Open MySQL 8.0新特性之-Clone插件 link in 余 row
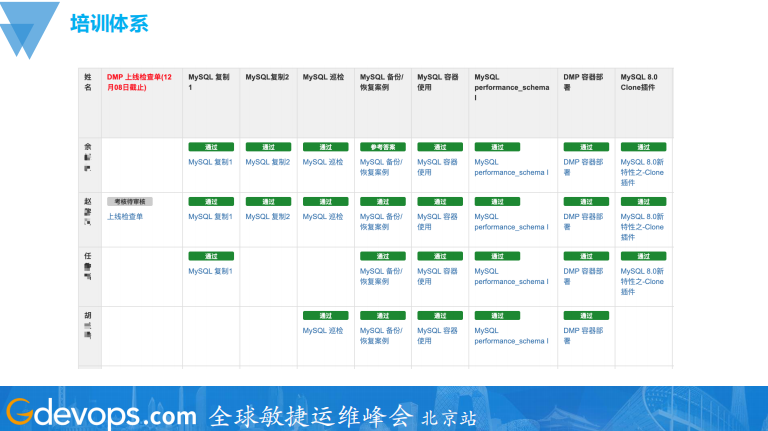The width and height of the screenshot is (768, 431). (642, 172)
